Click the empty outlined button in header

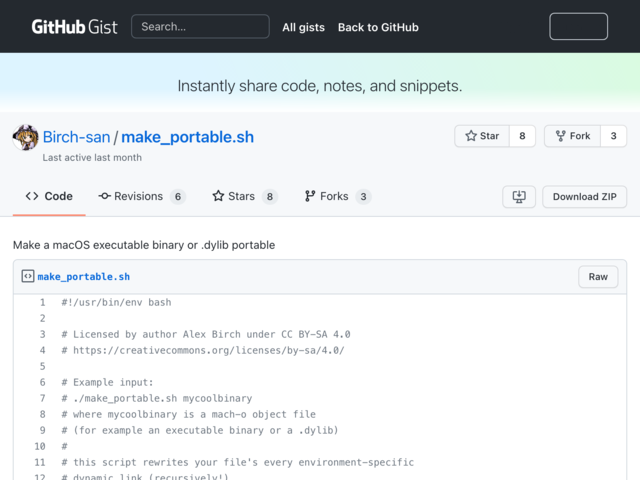pos(578,27)
